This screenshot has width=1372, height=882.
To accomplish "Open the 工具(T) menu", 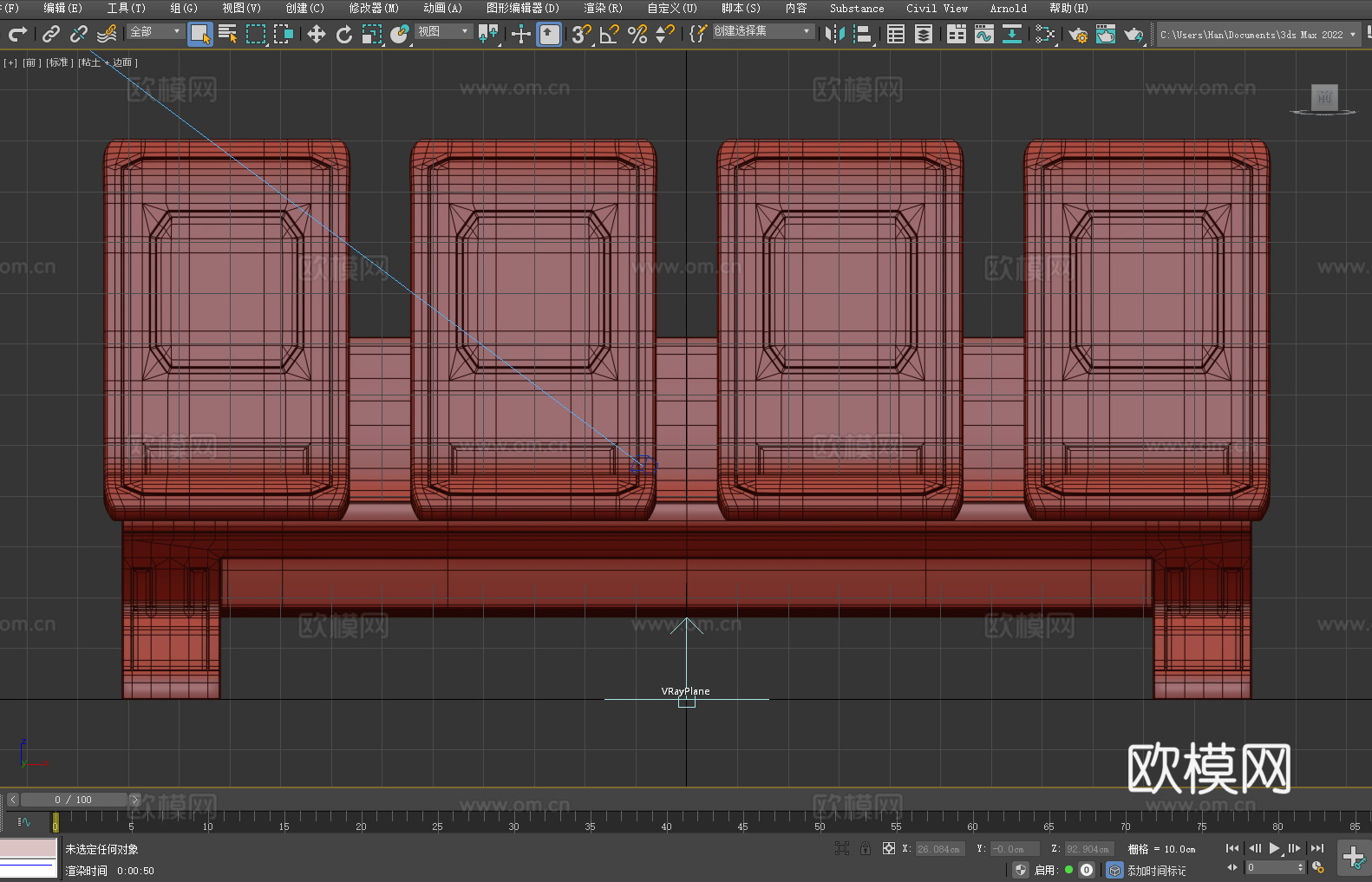I will pos(126,8).
